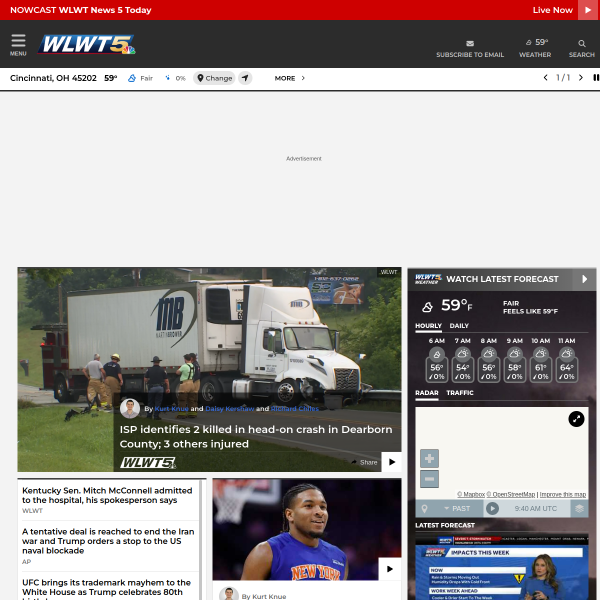Image resolution: width=600 pixels, height=600 pixels.
Task: Select the RADAR tab
Action: pyautogui.click(x=427, y=393)
